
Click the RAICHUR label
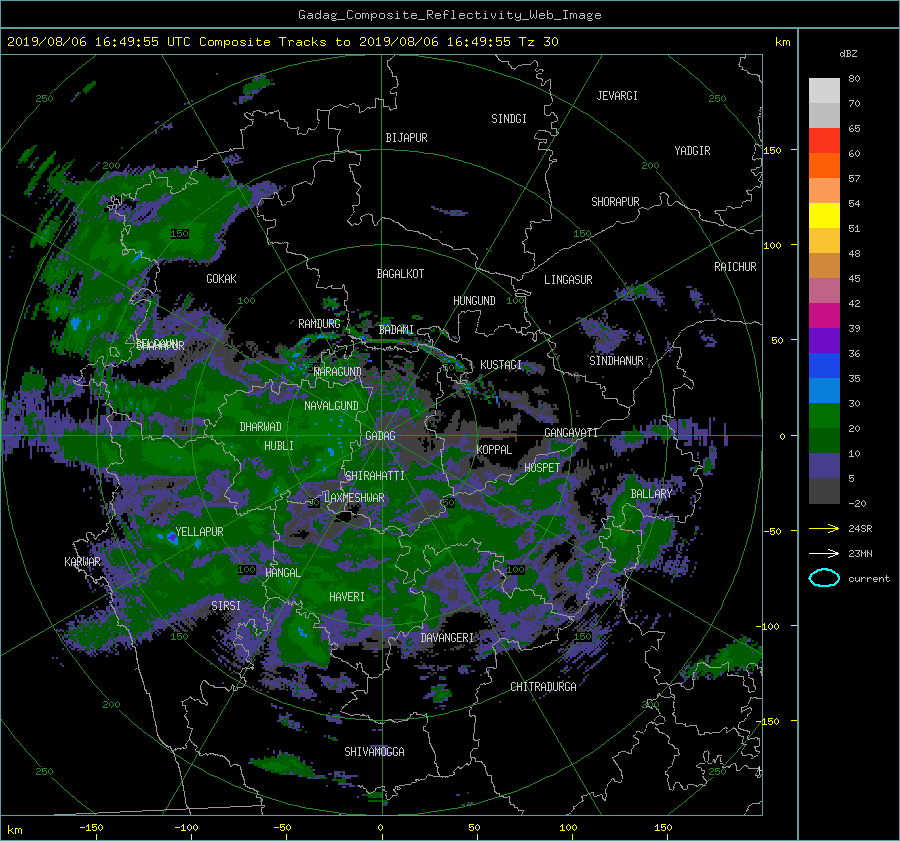pos(735,267)
